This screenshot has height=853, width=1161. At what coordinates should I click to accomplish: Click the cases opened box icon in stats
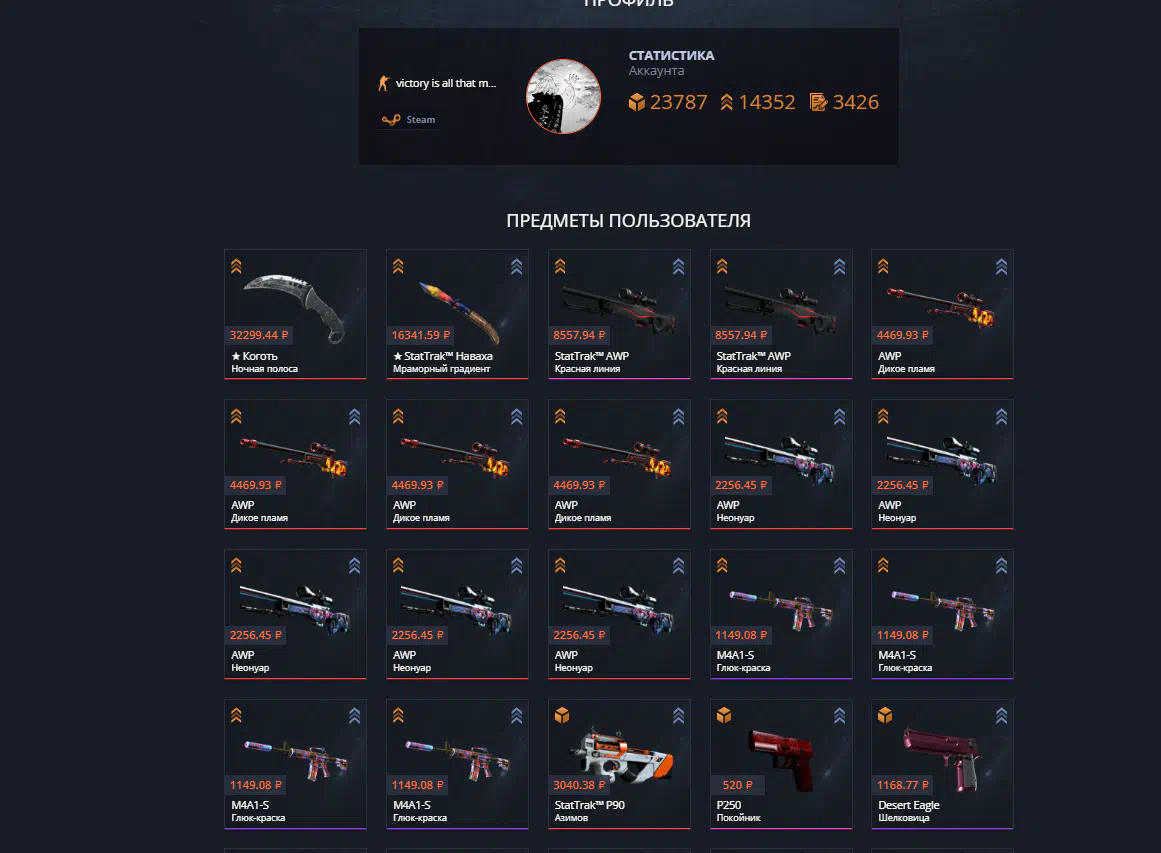[636, 102]
